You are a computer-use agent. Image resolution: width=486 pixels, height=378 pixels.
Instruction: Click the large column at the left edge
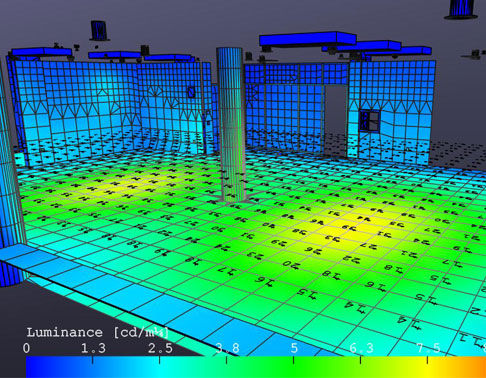click(x=10, y=173)
